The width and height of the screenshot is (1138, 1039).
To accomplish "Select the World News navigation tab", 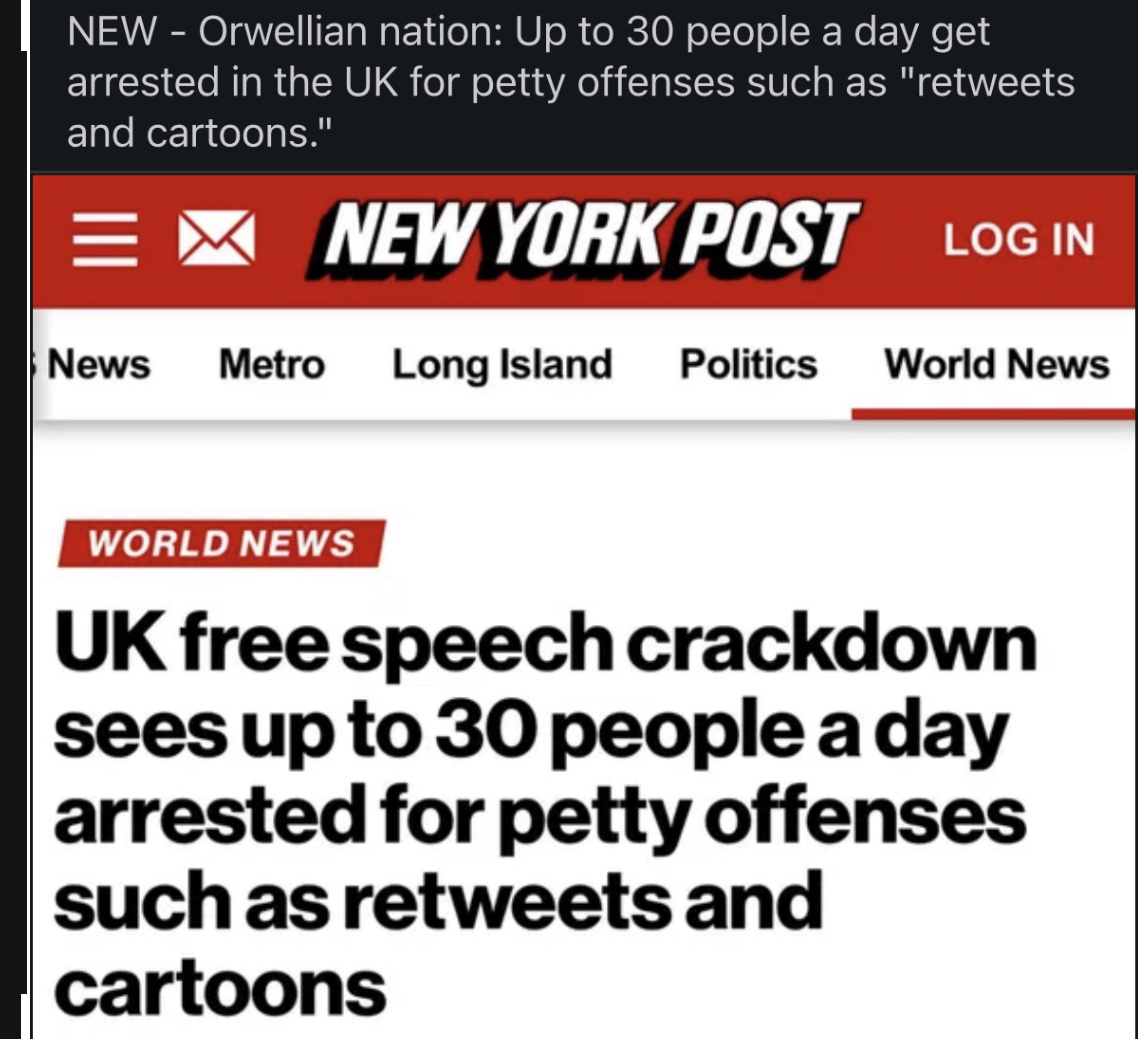I will 996,364.
